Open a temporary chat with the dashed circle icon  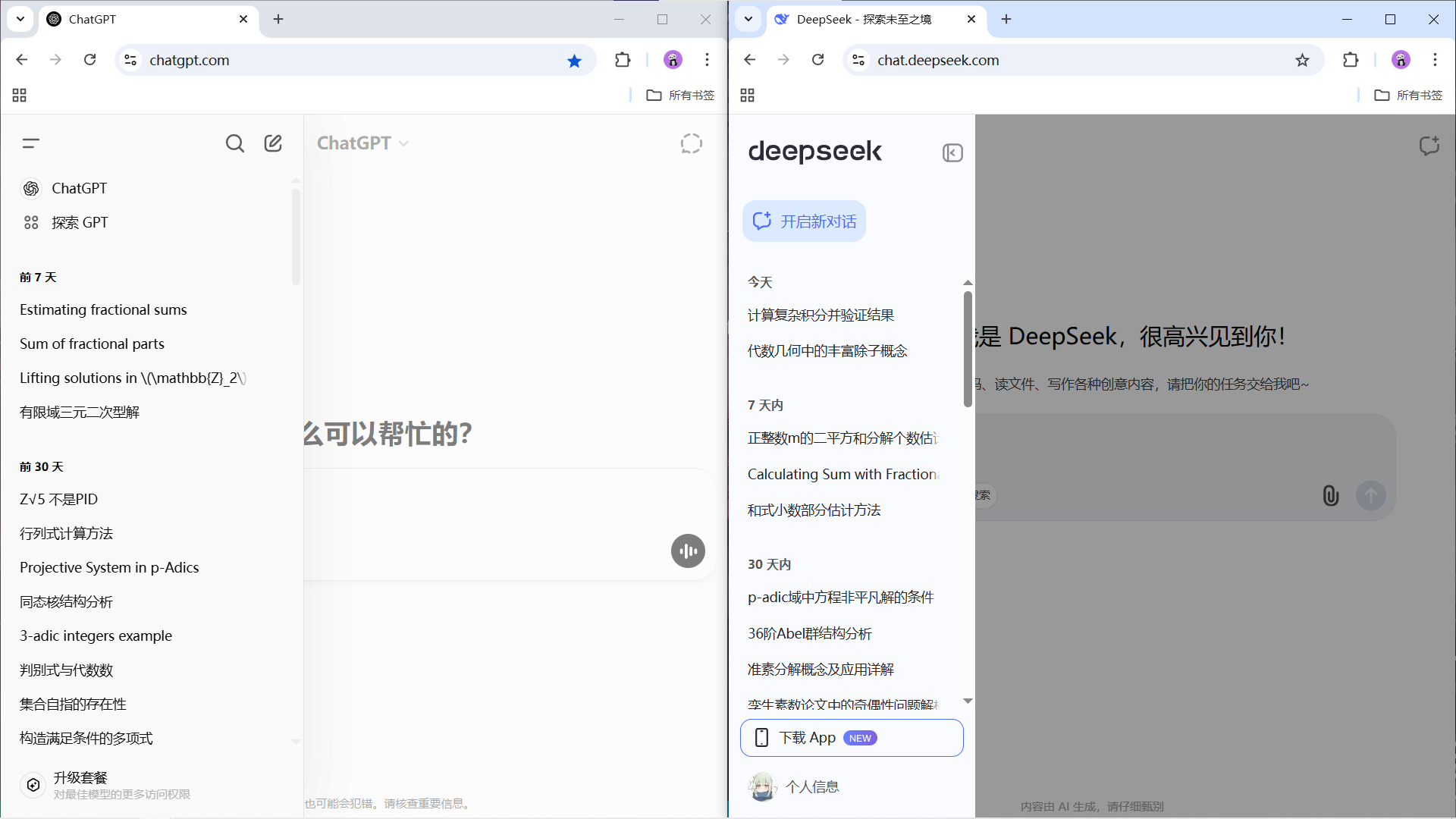(691, 143)
